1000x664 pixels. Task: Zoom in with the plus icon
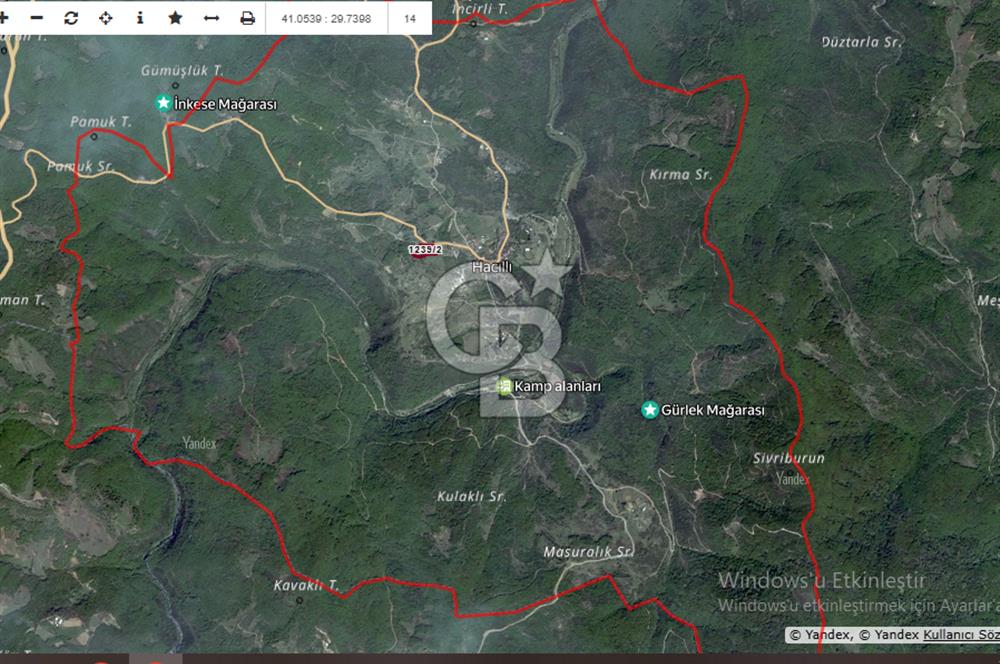[5, 18]
